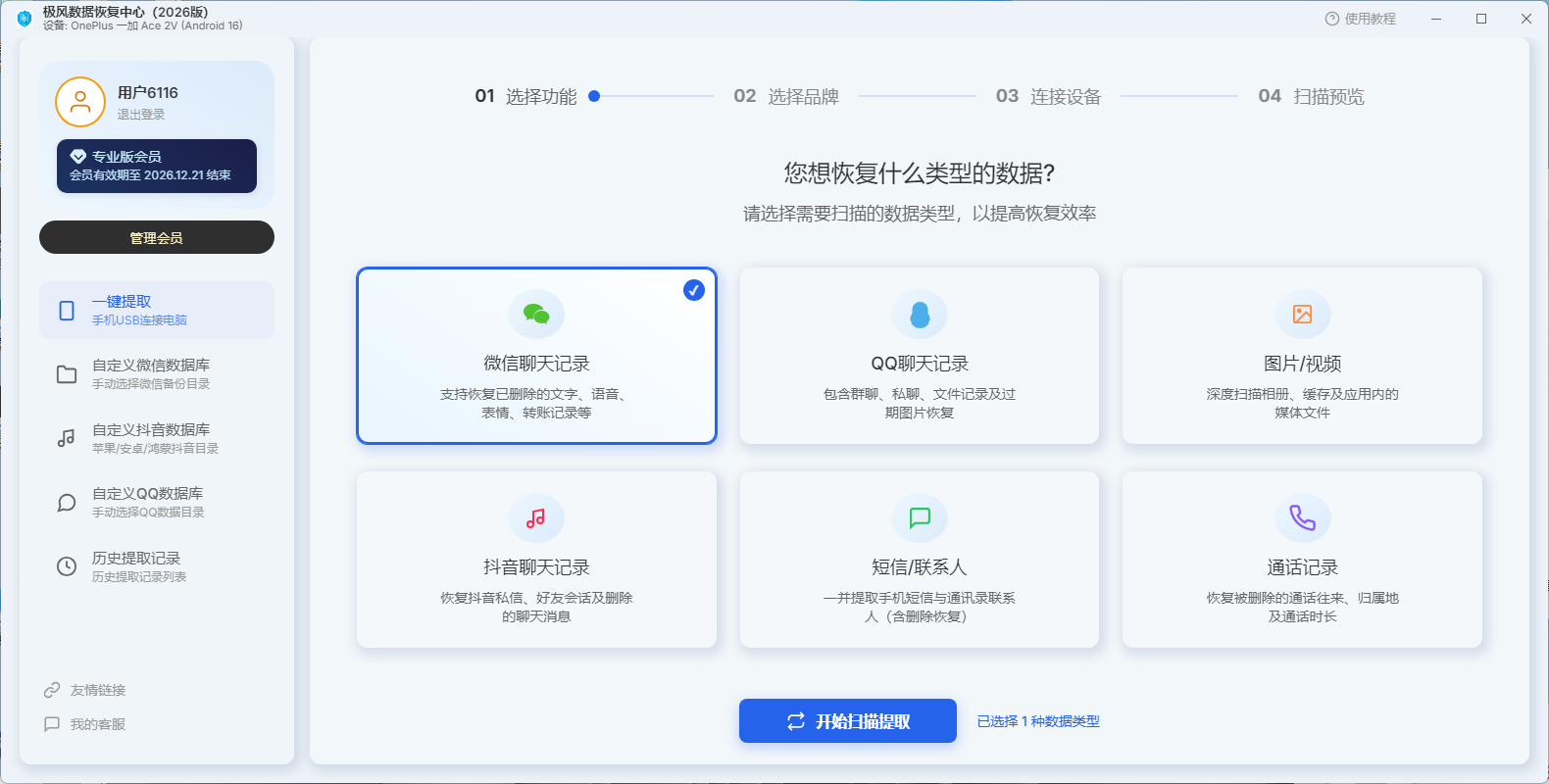This screenshot has width=1549, height=784.
Task: Select the 抖音聊天记录 card title
Action: [536, 567]
